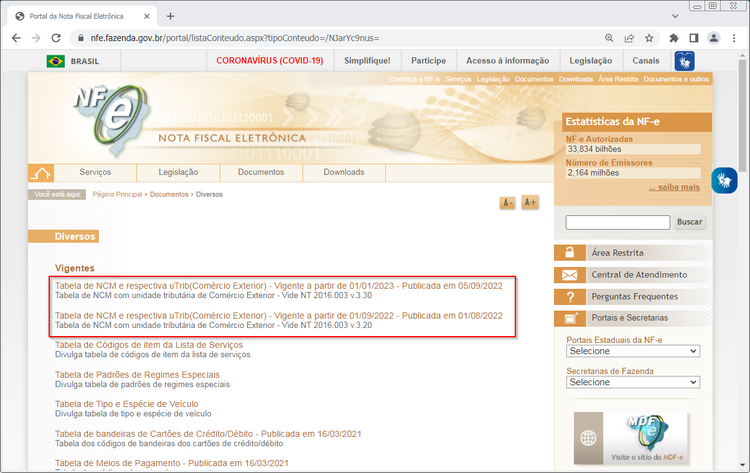Open the profile avatar icon
The height and width of the screenshot is (473, 750).
click(714, 38)
